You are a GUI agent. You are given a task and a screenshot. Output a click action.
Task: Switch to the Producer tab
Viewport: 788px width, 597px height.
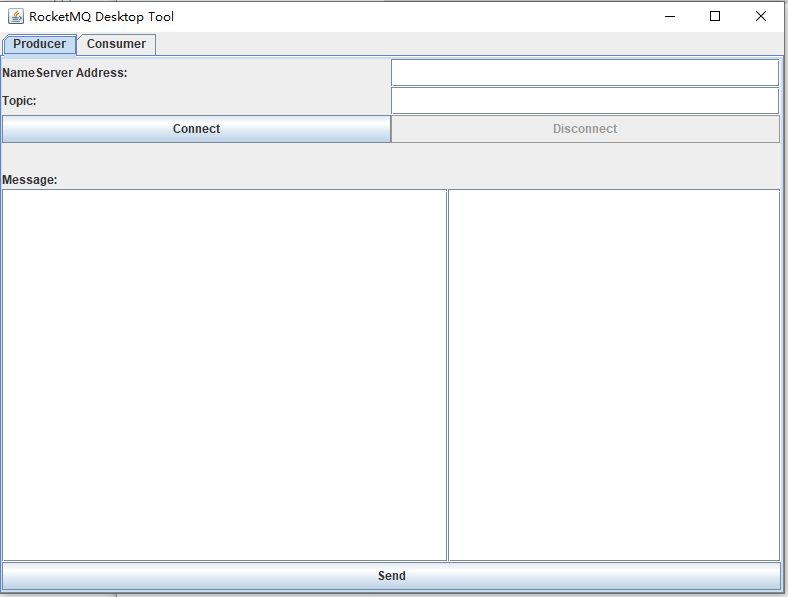click(x=40, y=44)
